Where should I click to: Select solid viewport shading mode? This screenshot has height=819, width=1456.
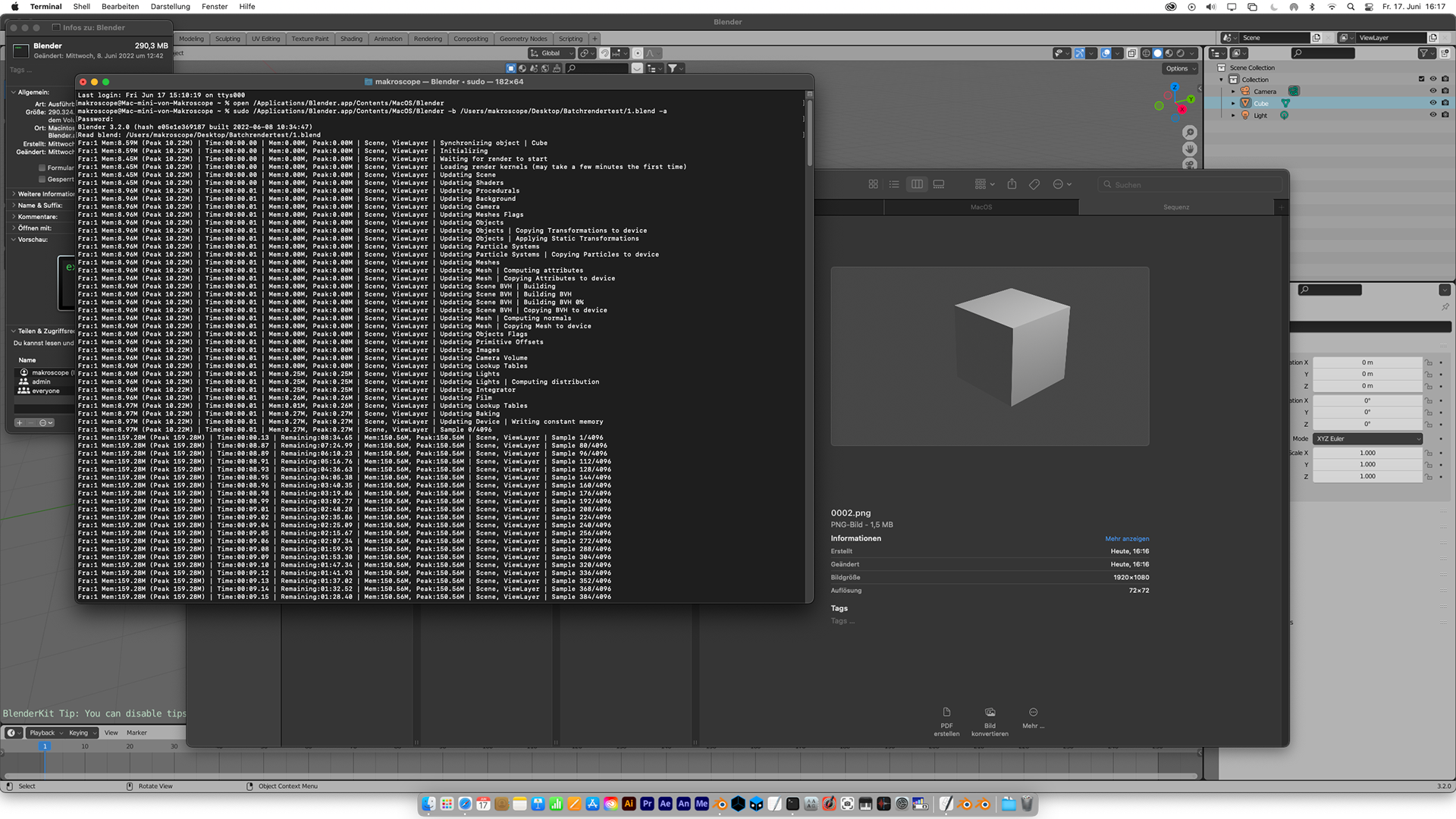(1157, 53)
